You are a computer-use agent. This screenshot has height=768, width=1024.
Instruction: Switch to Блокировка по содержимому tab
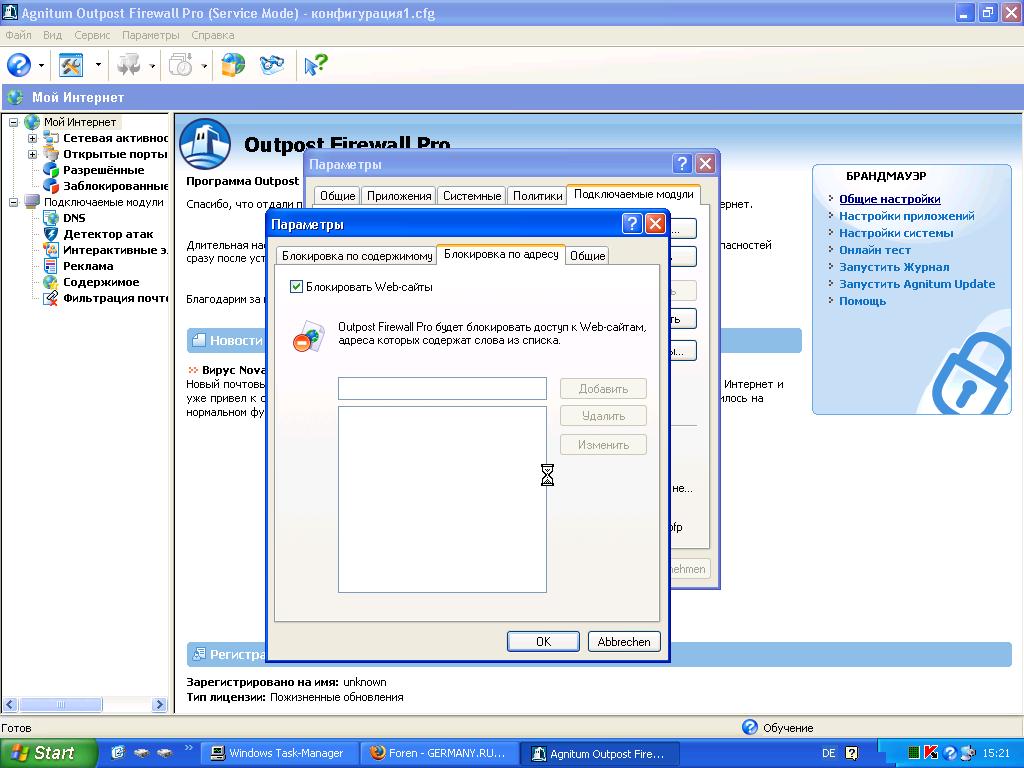click(x=357, y=256)
